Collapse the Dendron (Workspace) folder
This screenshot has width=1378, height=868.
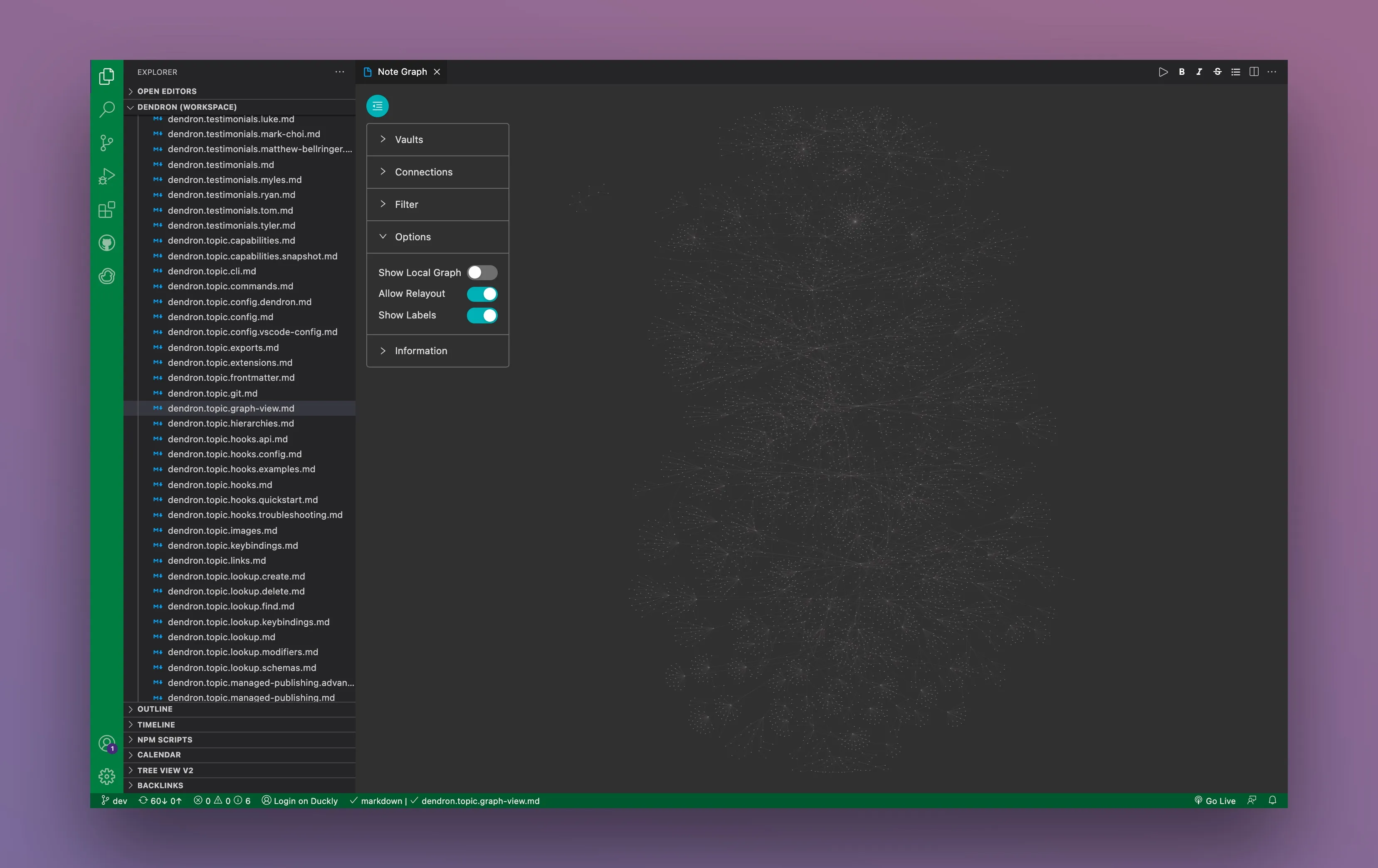coord(239,107)
